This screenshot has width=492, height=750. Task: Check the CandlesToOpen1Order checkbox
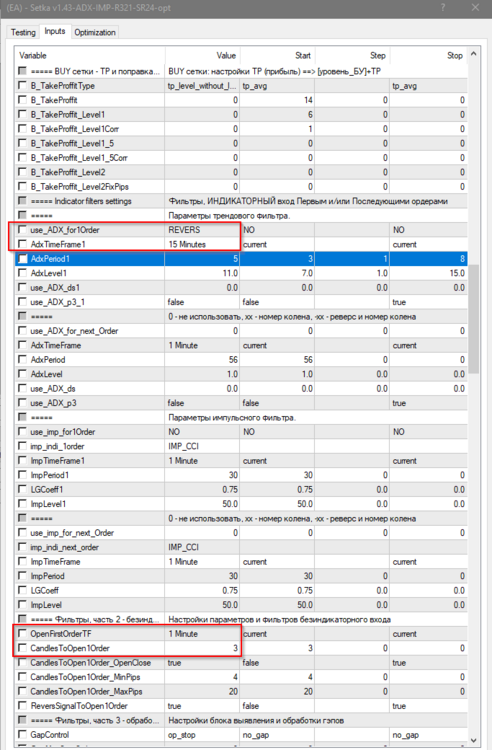tap(22, 648)
